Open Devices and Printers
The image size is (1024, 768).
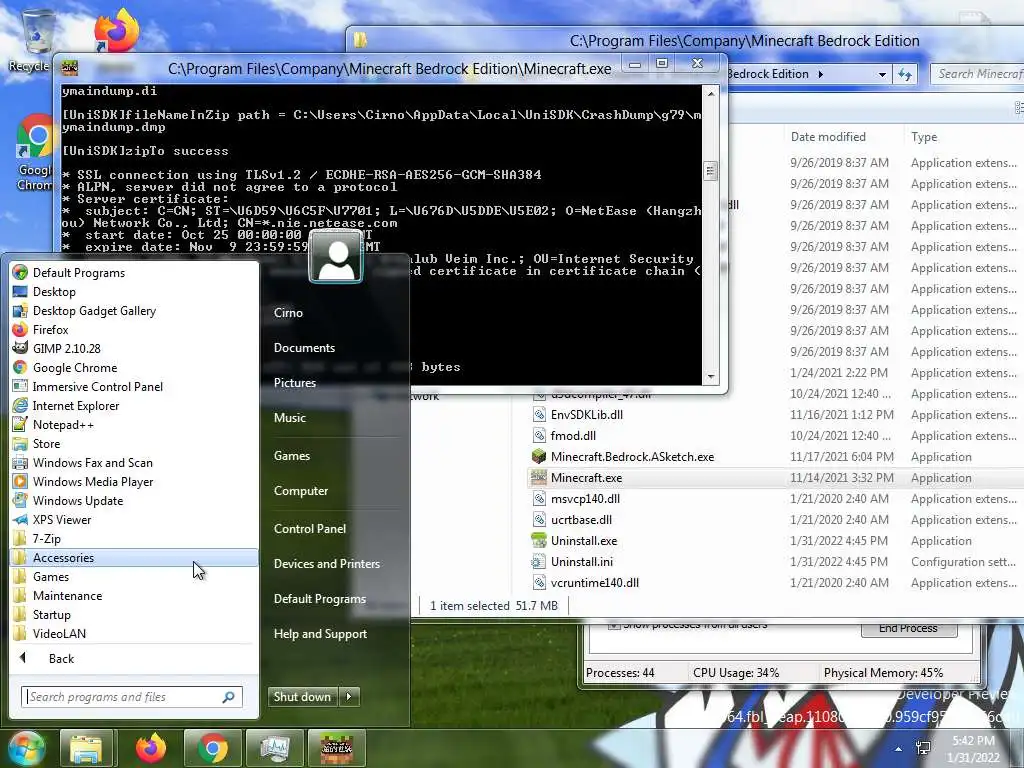tap(327, 564)
